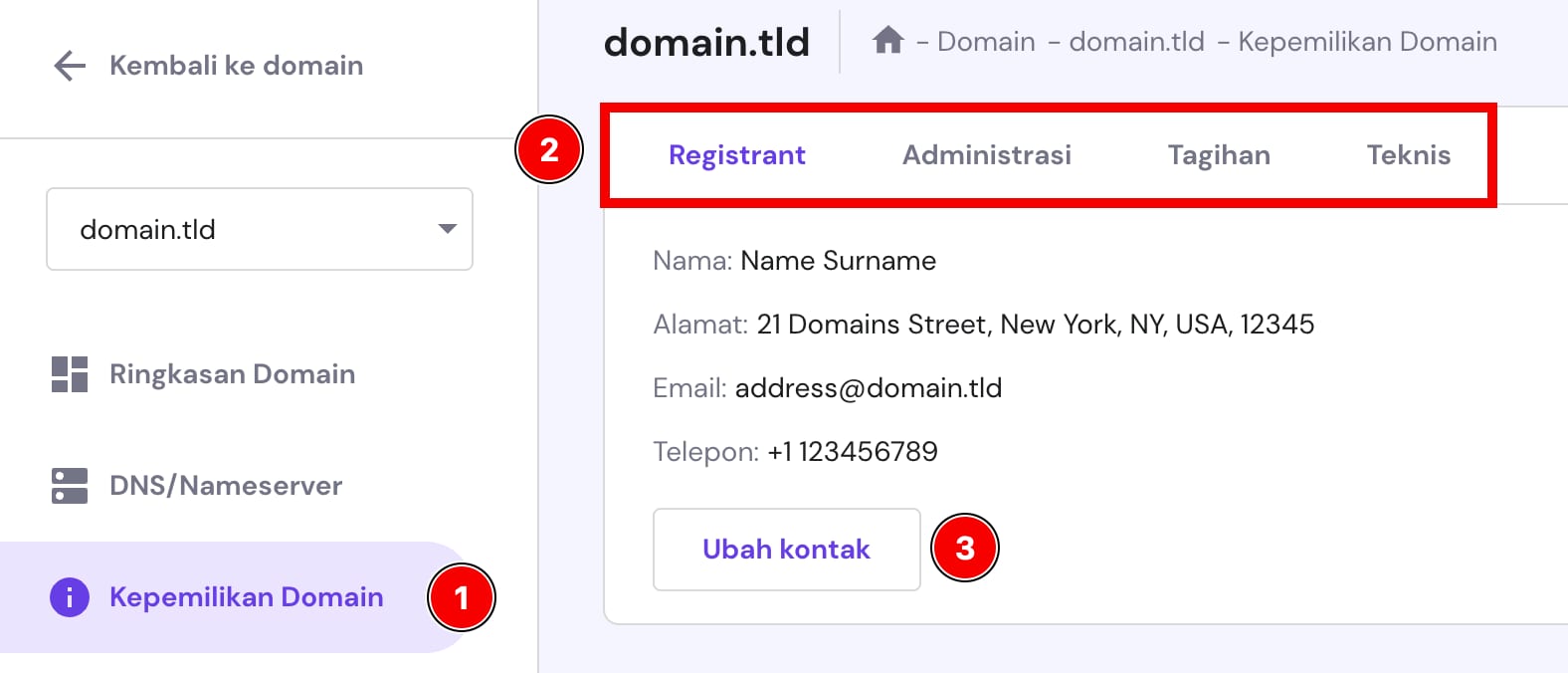Click the Kepemilikan Domain breadcrumb text
Image resolution: width=1568 pixels, height=673 pixels.
point(1367,42)
